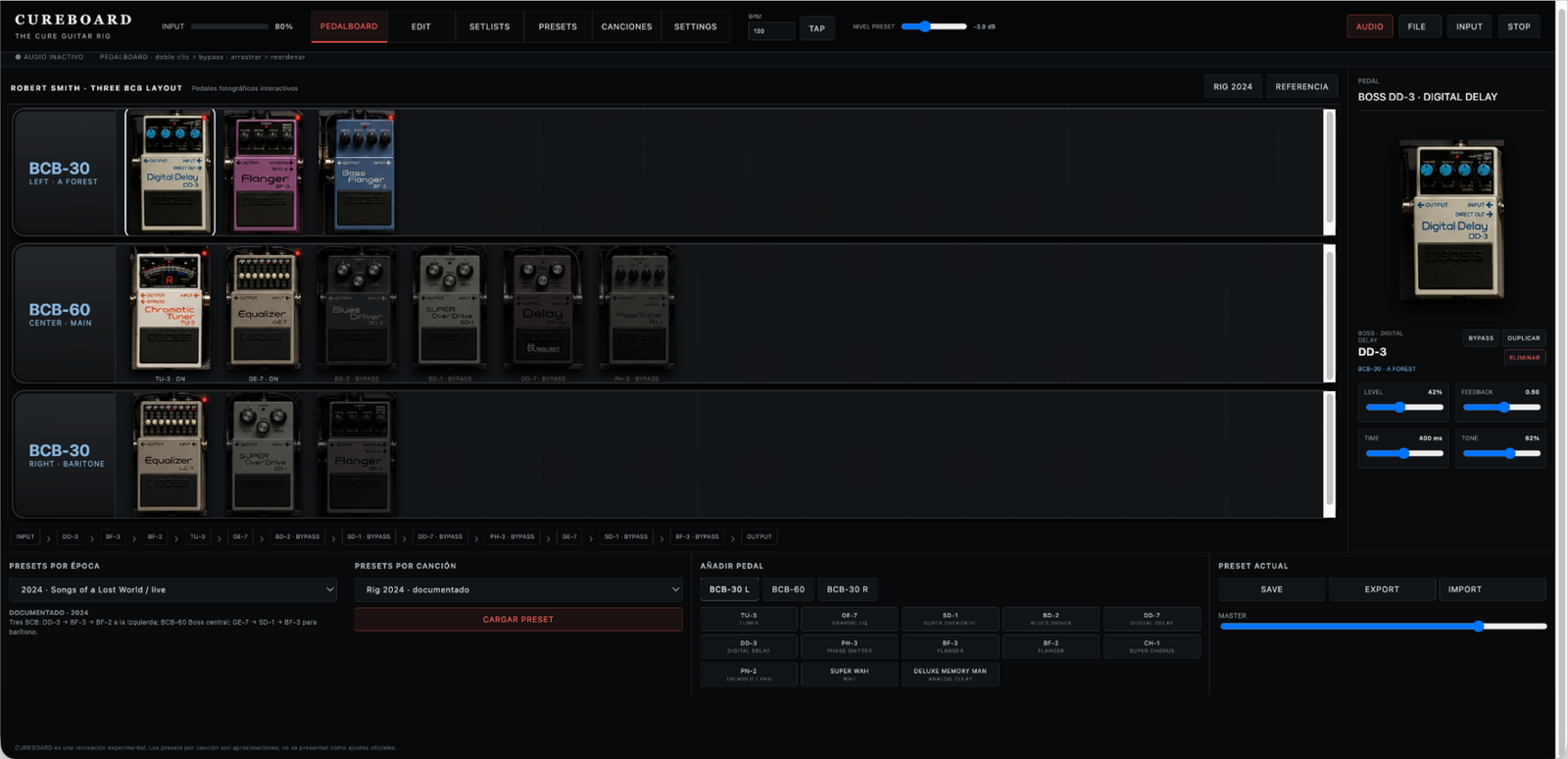Add a GE-7 Graphic EQ pedal

(850, 619)
